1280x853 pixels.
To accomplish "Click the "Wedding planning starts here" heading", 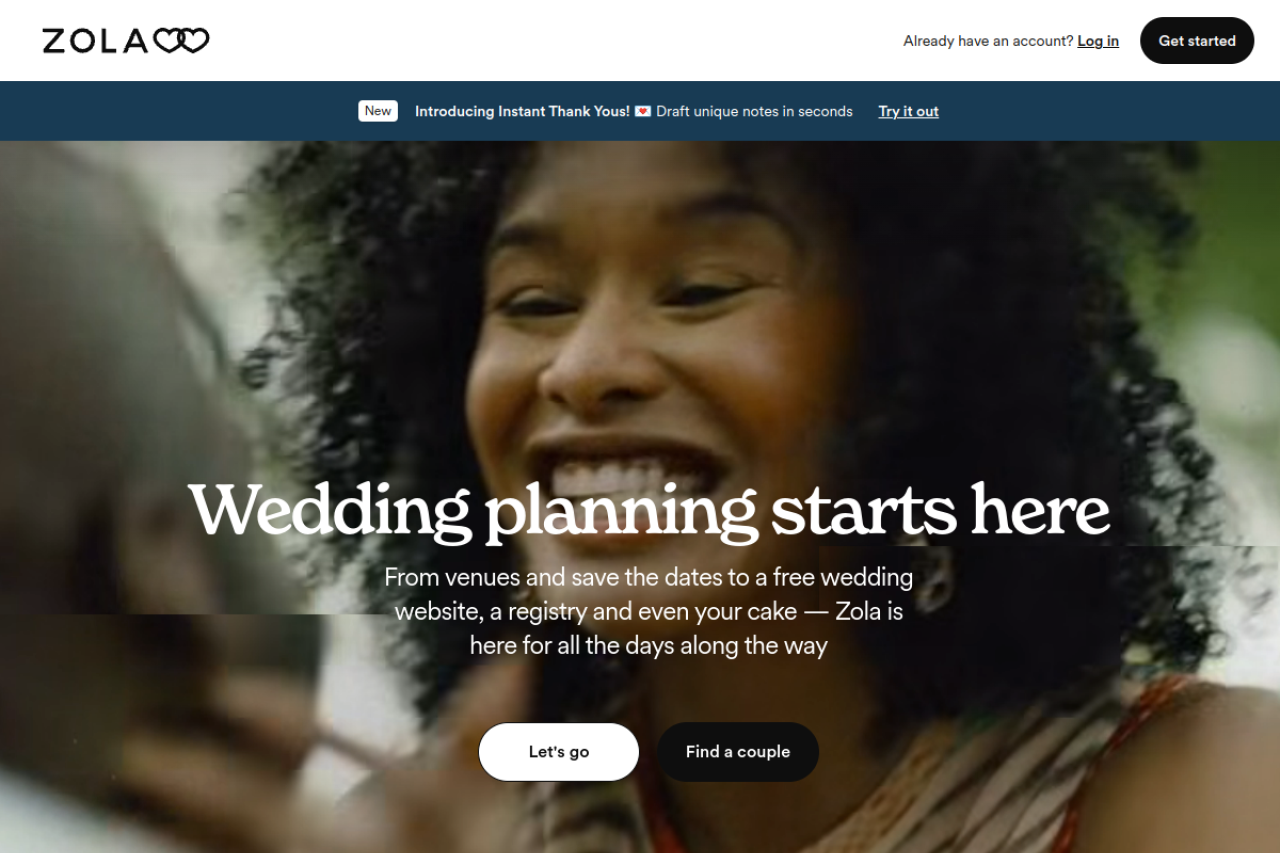I will [649, 510].
